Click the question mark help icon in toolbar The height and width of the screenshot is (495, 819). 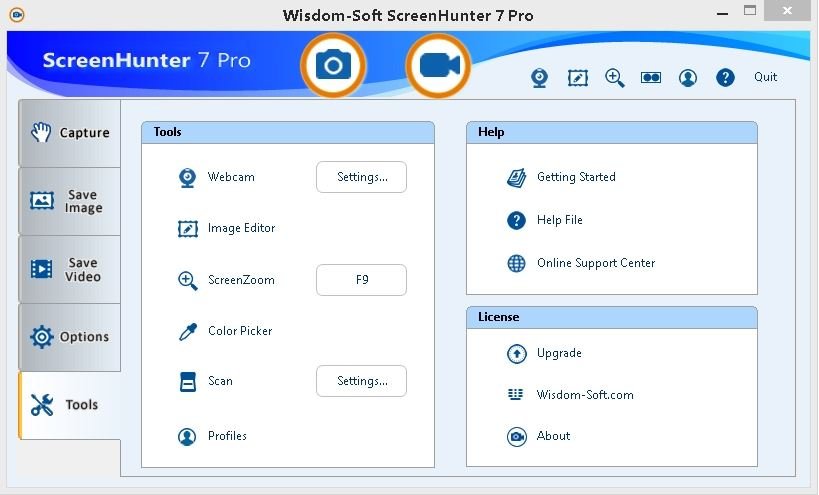coord(726,78)
